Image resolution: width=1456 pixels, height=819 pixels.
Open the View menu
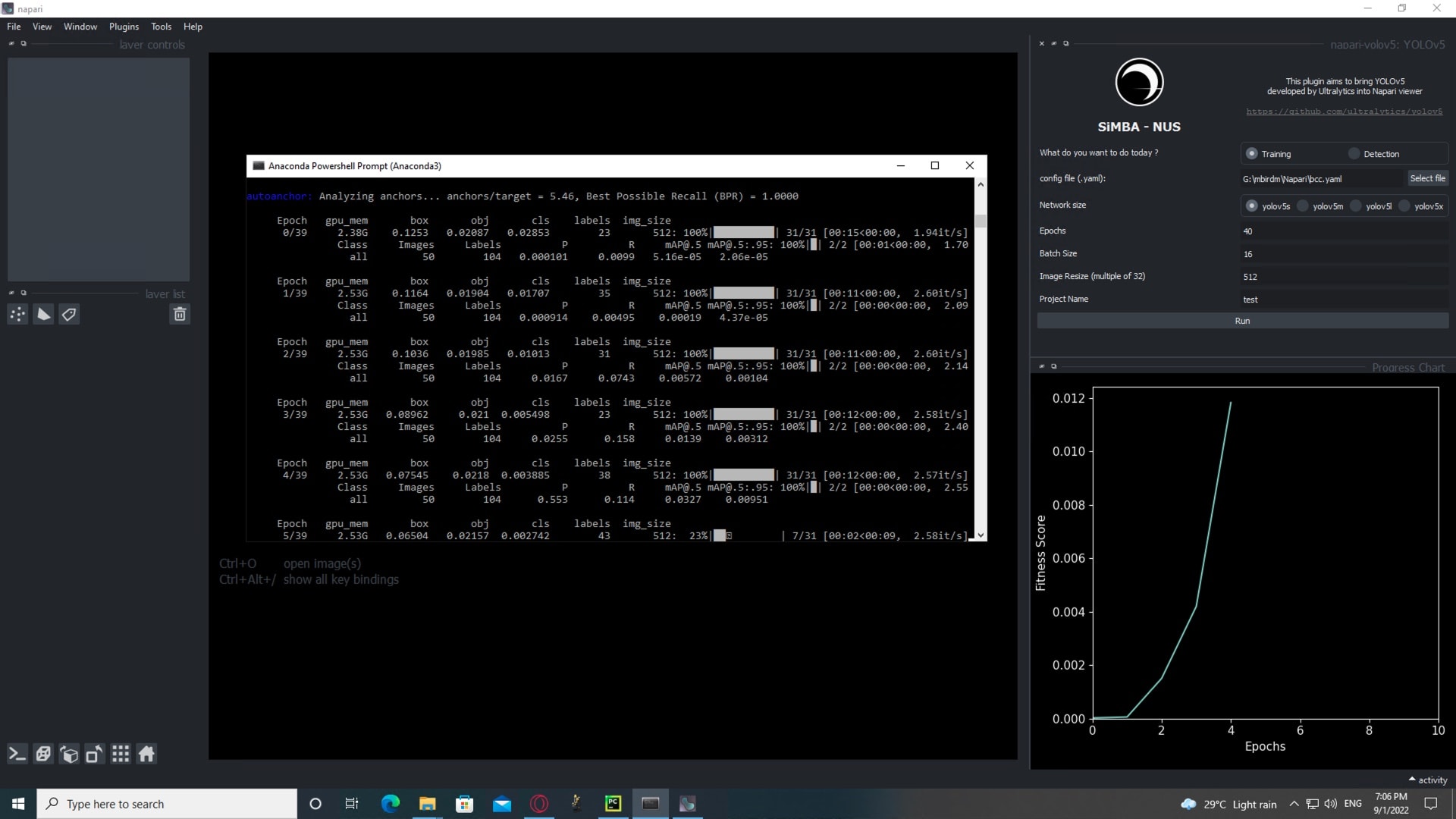[x=42, y=27]
